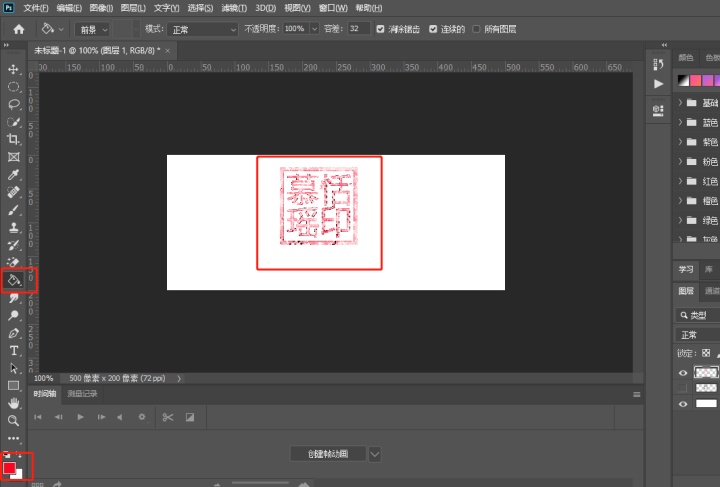Switch to the 学习 tab

(x=686, y=269)
